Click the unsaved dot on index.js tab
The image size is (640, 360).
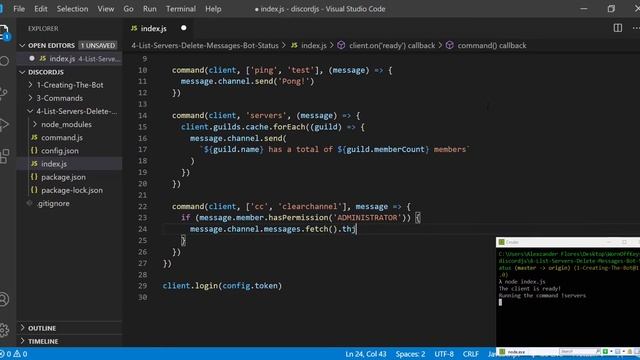[x=184, y=28]
